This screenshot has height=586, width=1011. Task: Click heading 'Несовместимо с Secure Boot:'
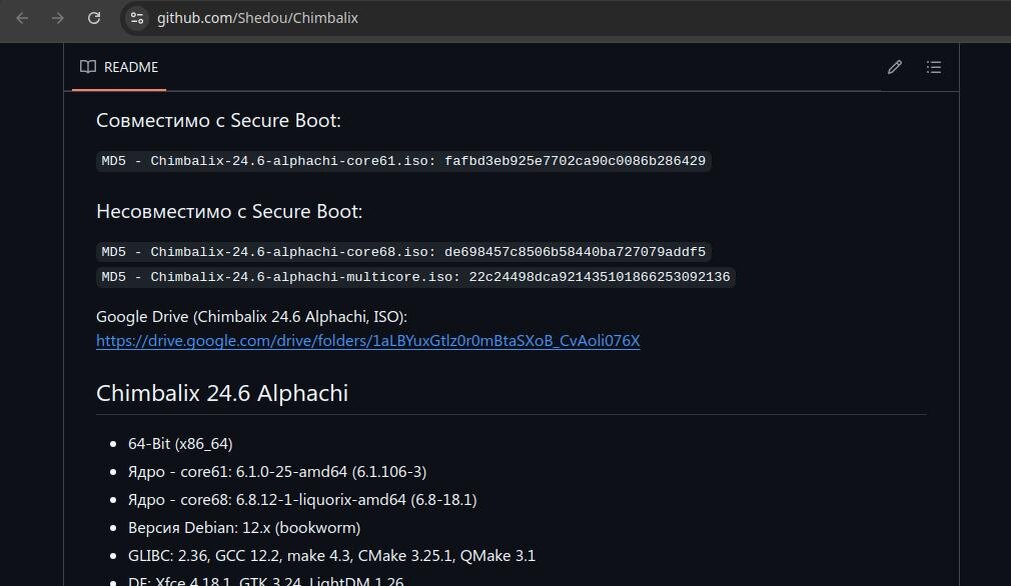tap(230, 211)
